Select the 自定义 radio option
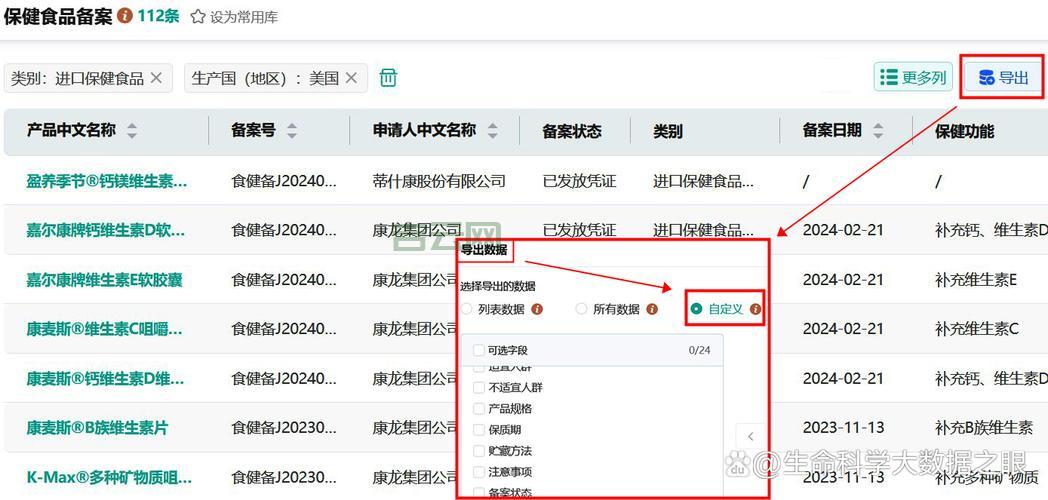 point(697,309)
